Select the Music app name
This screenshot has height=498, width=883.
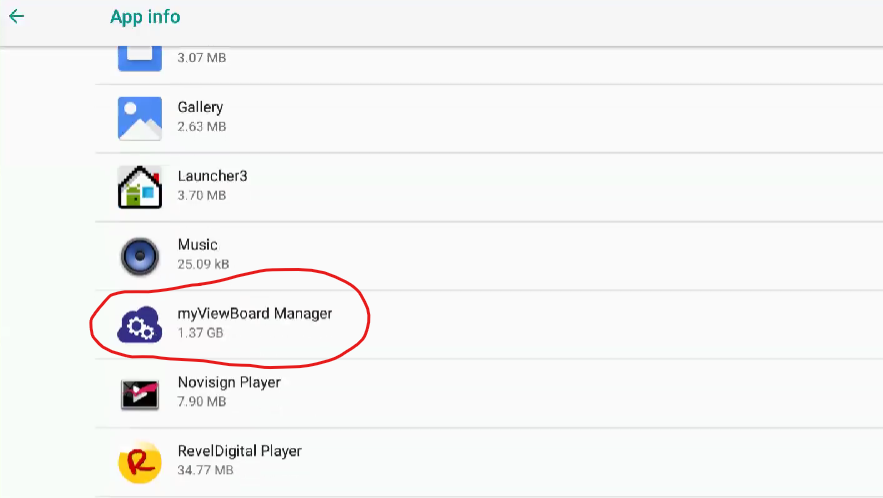coord(198,244)
